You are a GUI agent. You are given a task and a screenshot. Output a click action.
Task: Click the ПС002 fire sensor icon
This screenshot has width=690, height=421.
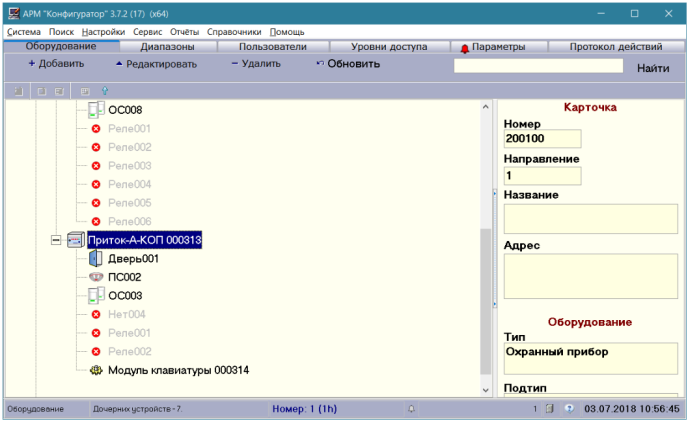[x=96, y=277]
